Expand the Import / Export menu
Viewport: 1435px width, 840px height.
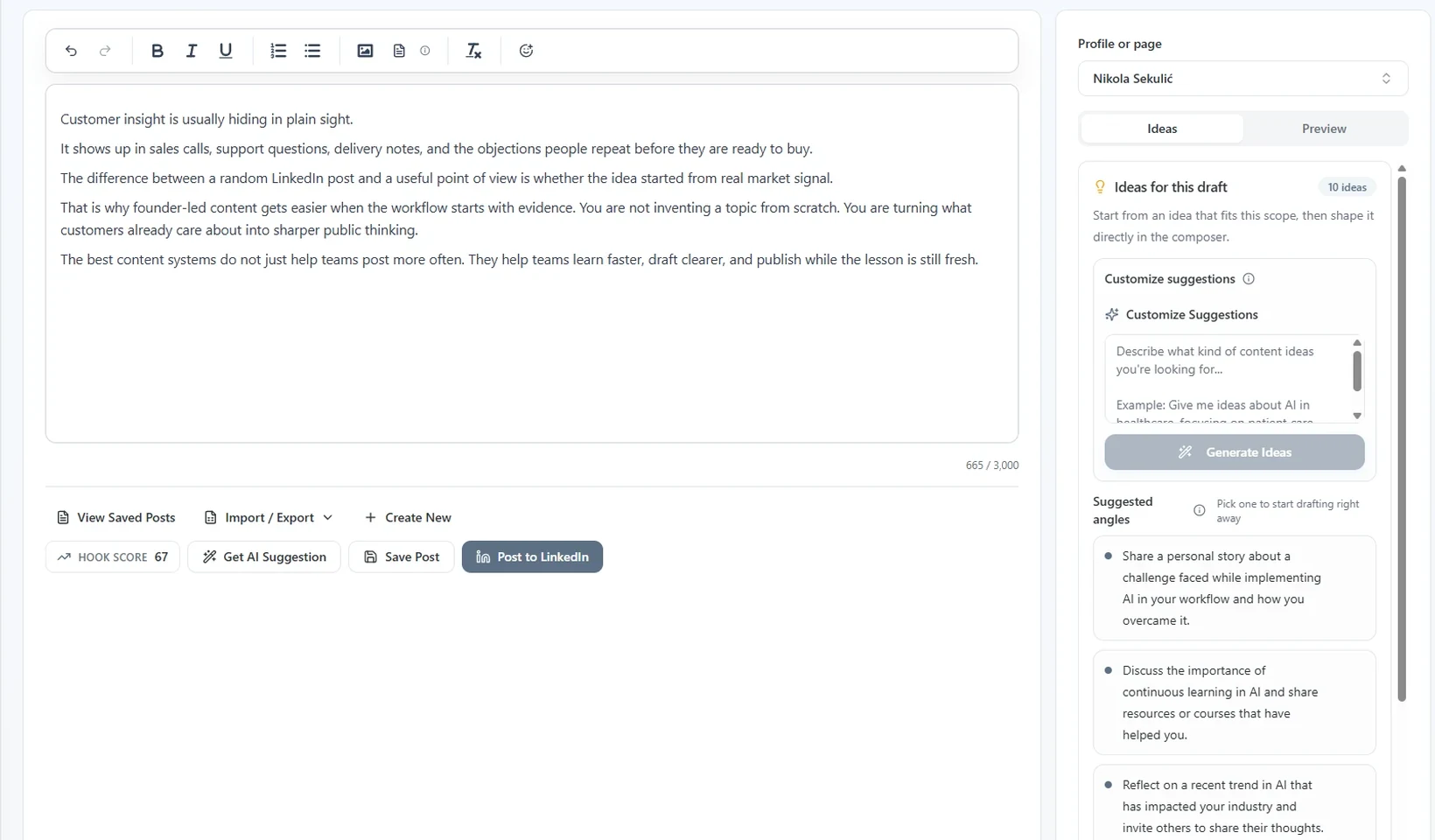pos(269,517)
